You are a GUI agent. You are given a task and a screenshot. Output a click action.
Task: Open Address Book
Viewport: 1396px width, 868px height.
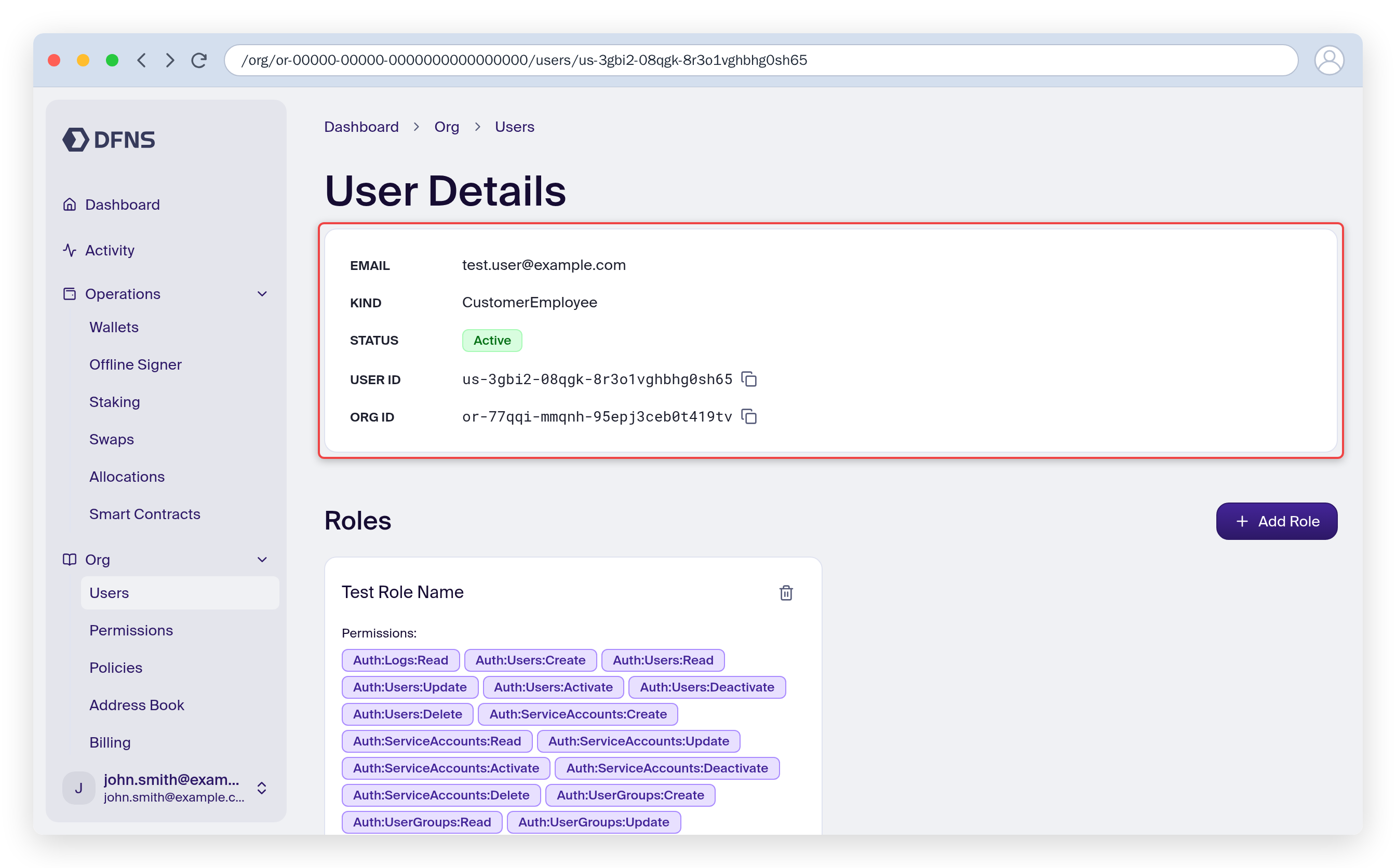pyautogui.click(x=137, y=705)
